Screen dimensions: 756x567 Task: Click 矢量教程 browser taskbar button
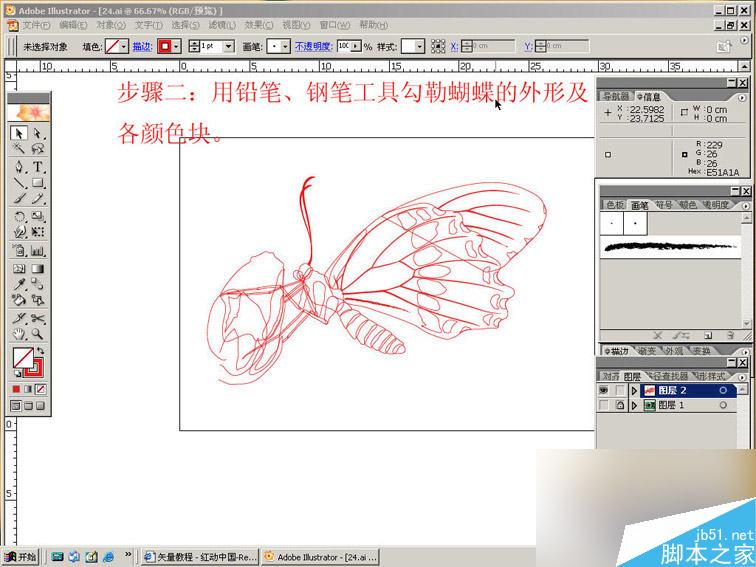click(x=200, y=557)
